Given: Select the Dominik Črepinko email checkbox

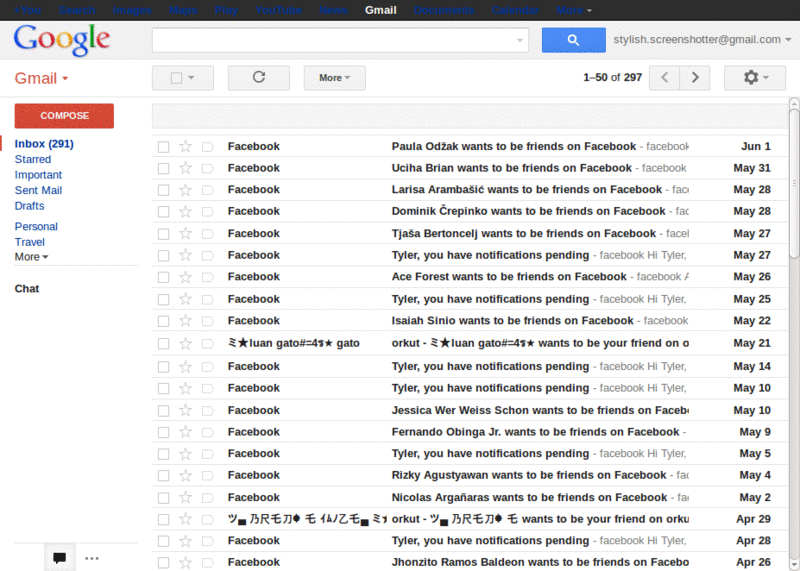Looking at the screenshot, I should click(x=163, y=212).
